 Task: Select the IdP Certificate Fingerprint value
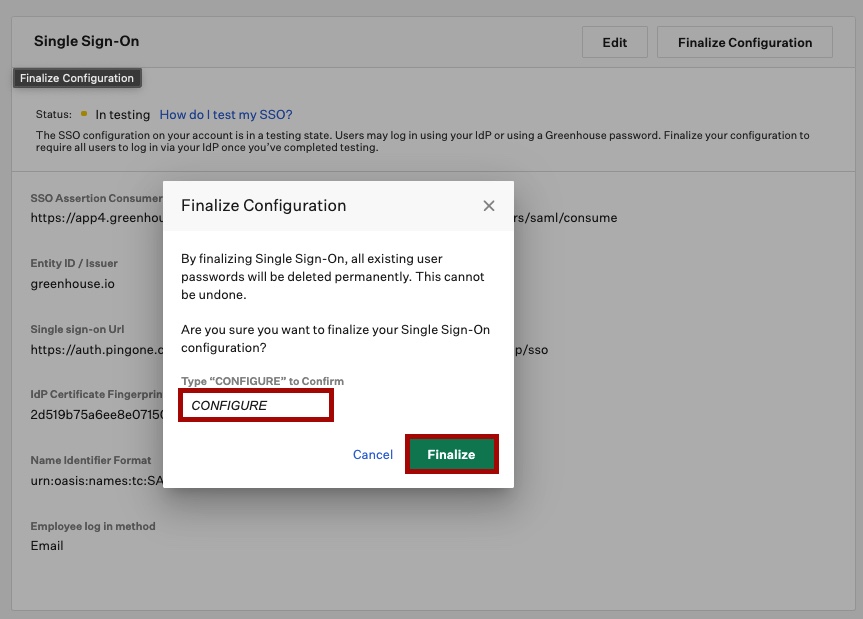coord(95,414)
